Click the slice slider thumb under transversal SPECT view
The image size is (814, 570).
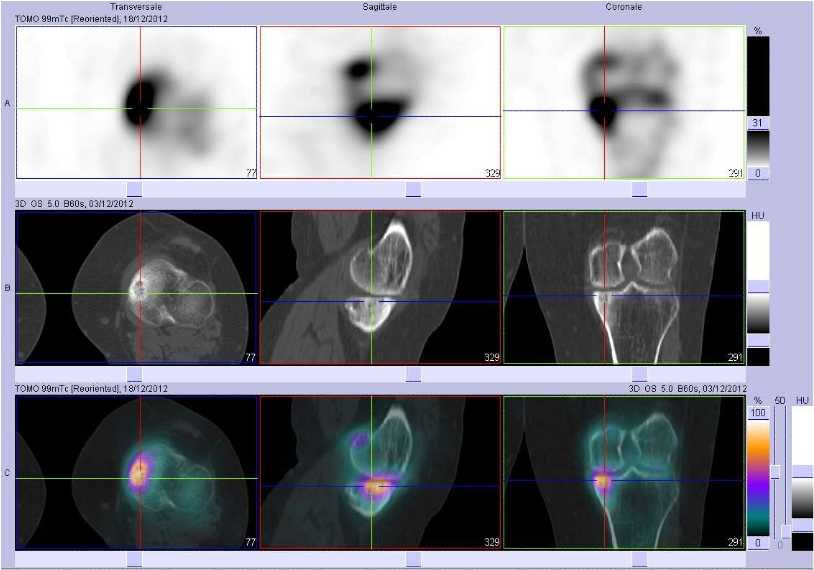pos(134,189)
